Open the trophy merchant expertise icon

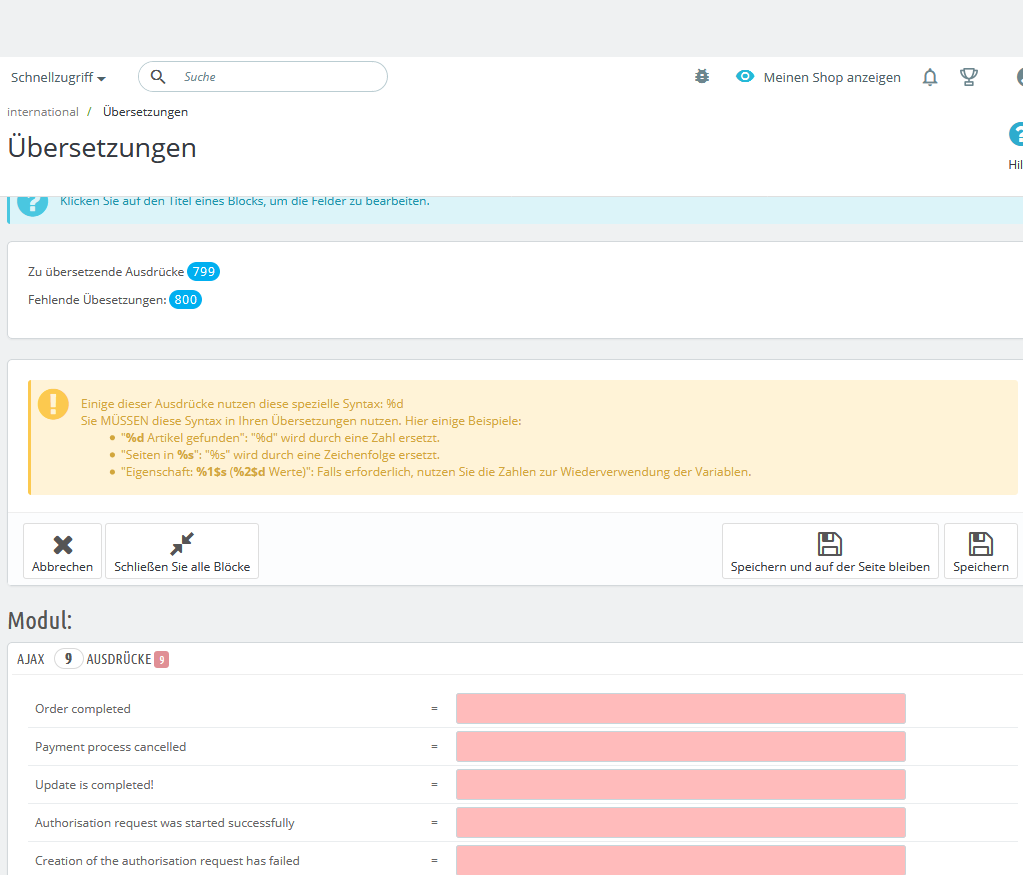969,77
